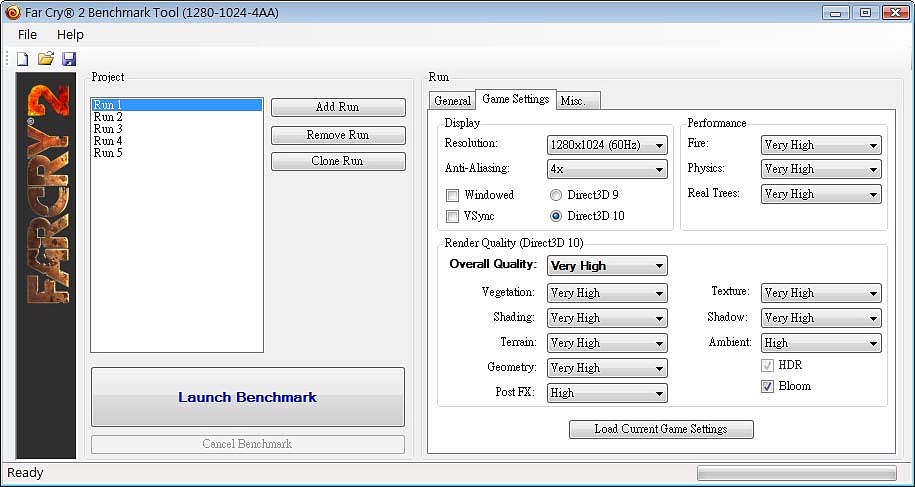Image resolution: width=915 pixels, height=487 pixels.
Task: Switch to the Misc. tab
Action: tap(578, 101)
